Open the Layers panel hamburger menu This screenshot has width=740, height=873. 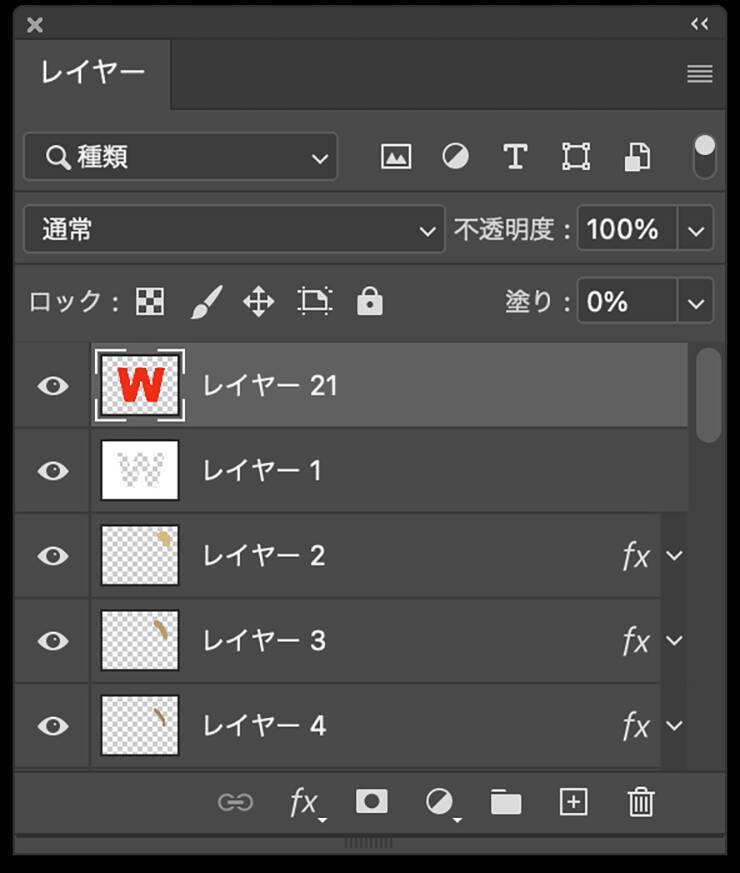700,74
